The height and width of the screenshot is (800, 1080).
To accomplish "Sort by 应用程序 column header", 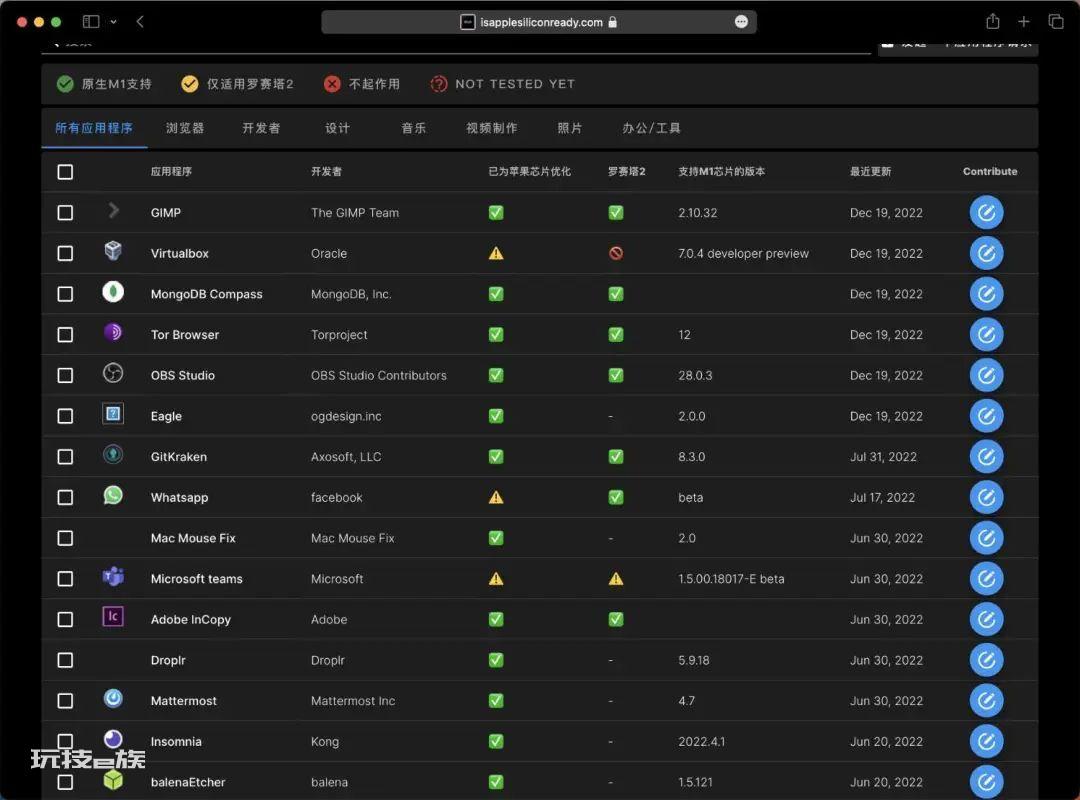I will tap(172, 172).
